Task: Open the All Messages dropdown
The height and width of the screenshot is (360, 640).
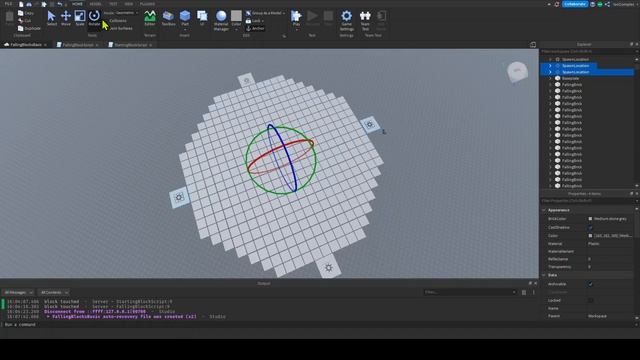Action: pos(18,292)
